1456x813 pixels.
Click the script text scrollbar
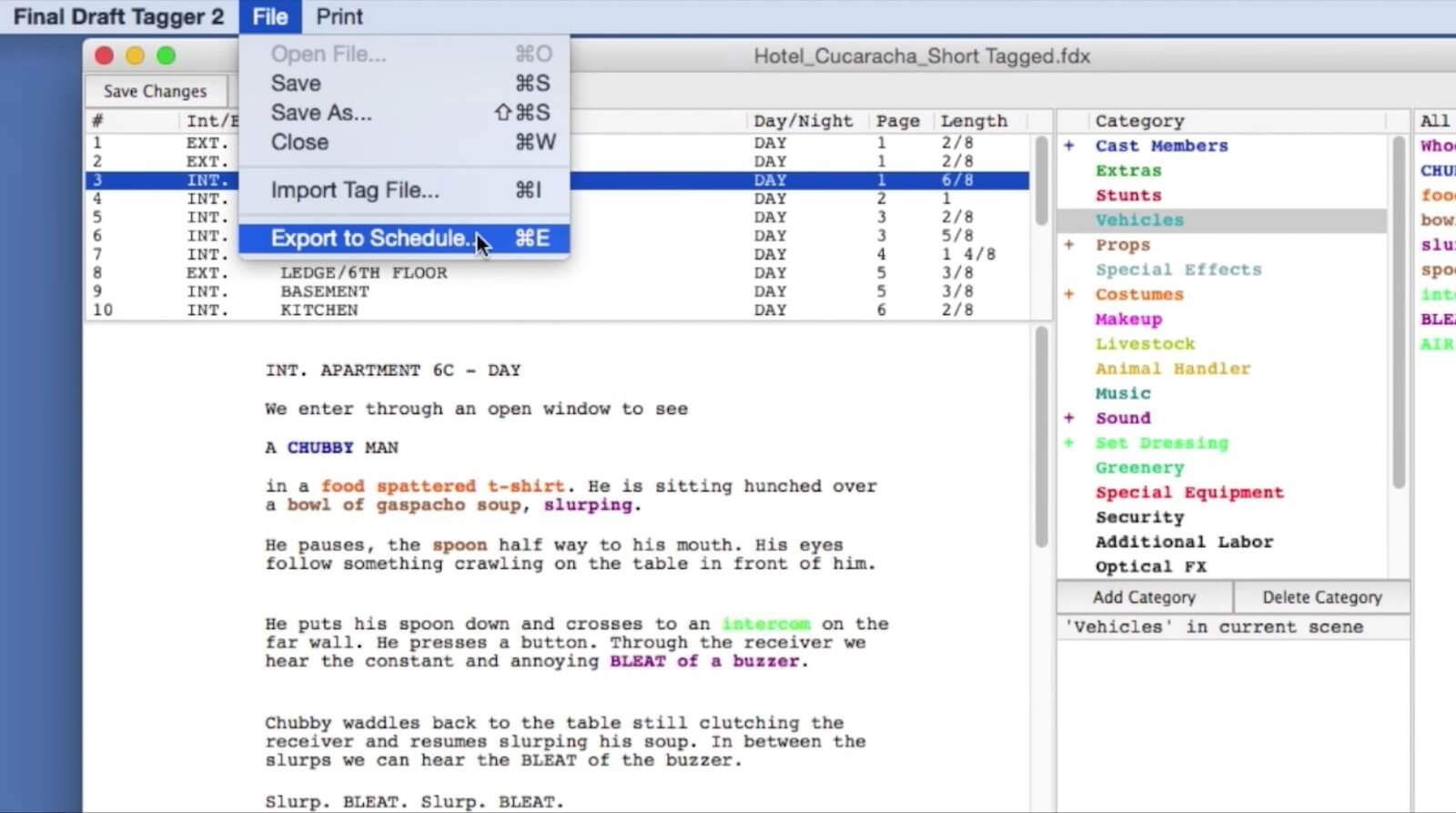(1041, 437)
